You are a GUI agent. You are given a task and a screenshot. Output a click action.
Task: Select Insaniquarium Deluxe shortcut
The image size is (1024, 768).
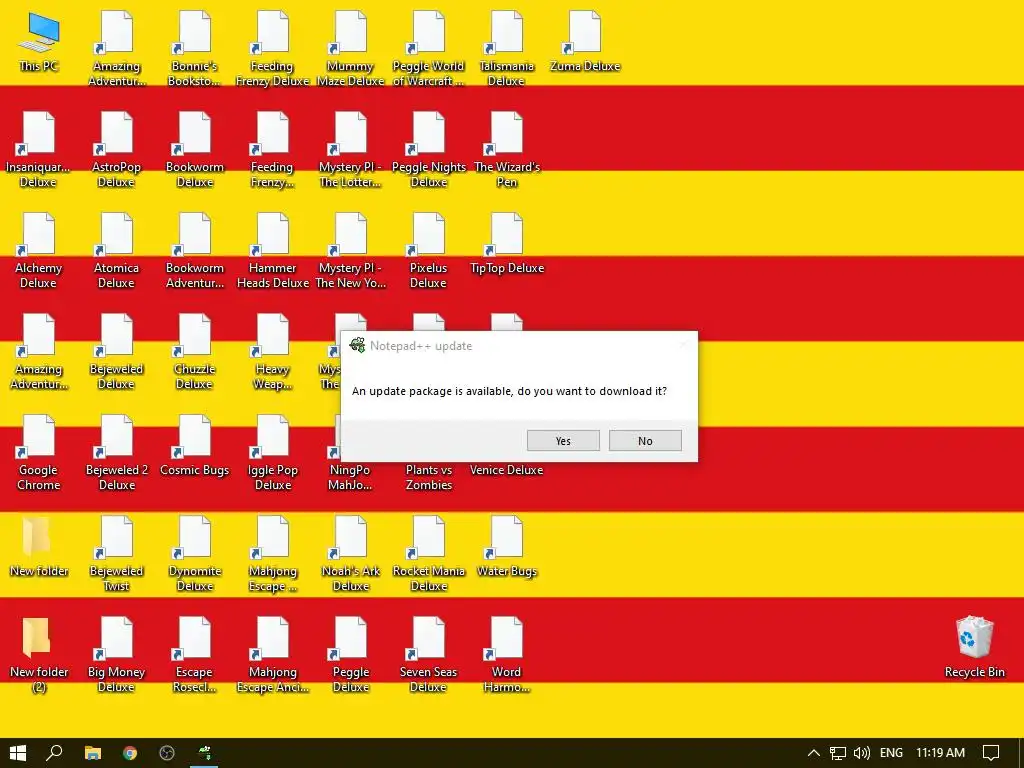tap(38, 150)
